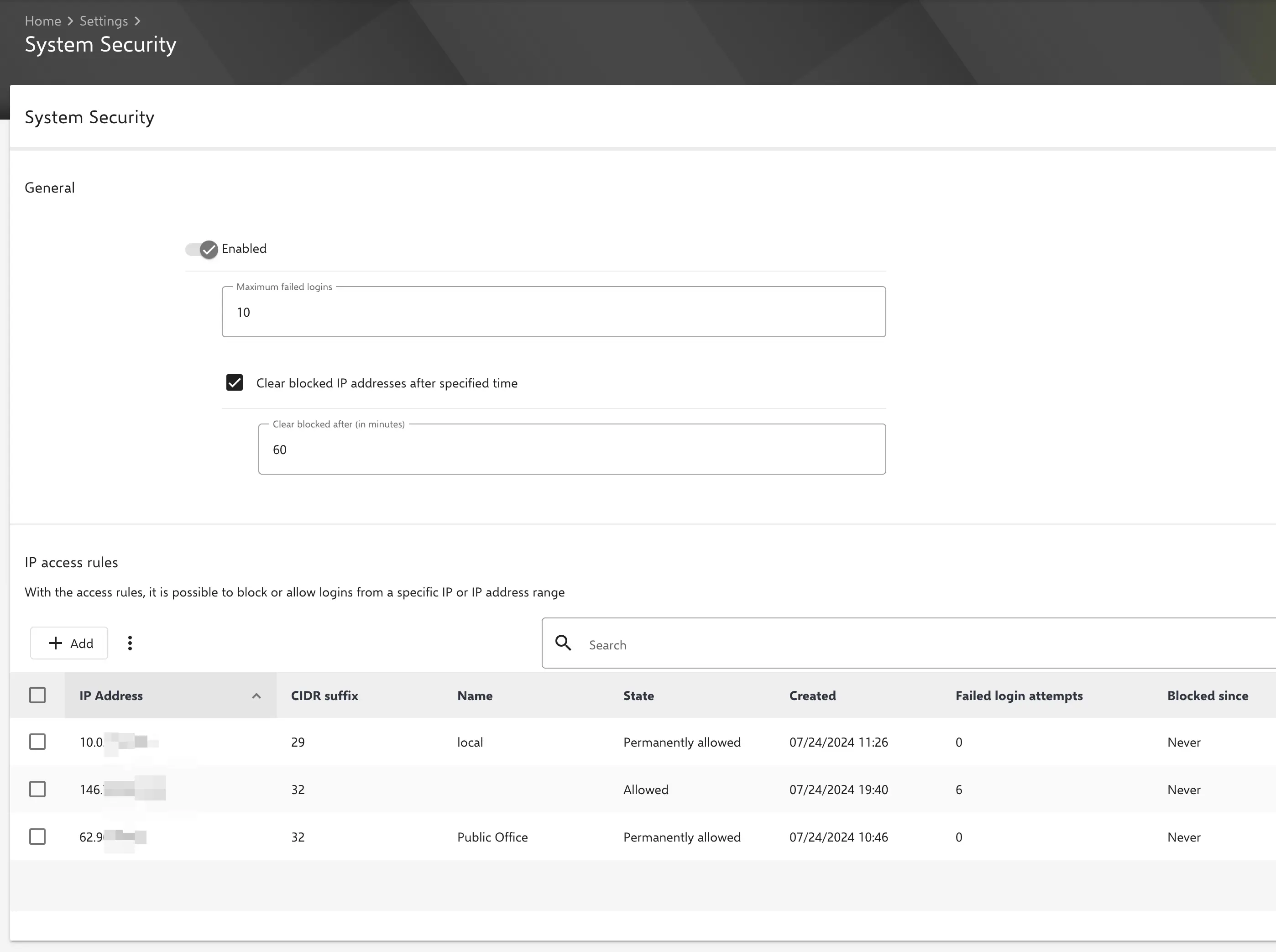
Task: Click the 62.9 IP address cell
Action: pyautogui.click(x=113, y=837)
